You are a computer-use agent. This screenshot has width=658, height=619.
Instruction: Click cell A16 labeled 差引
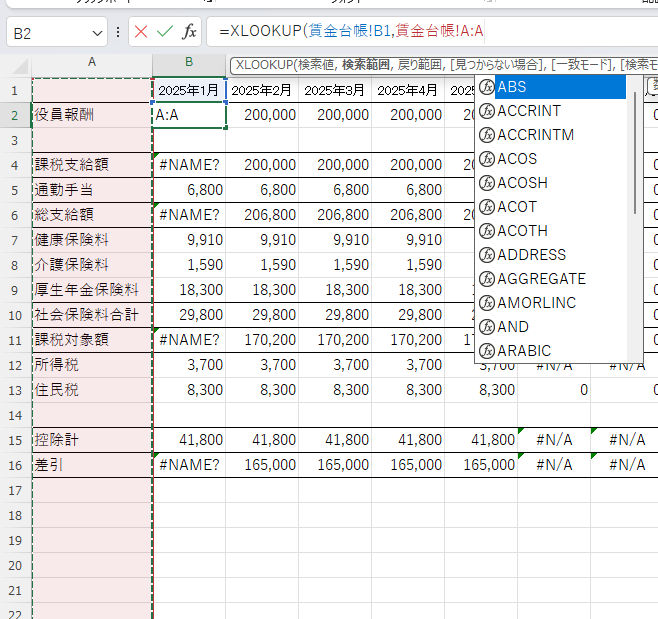point(92,465)
